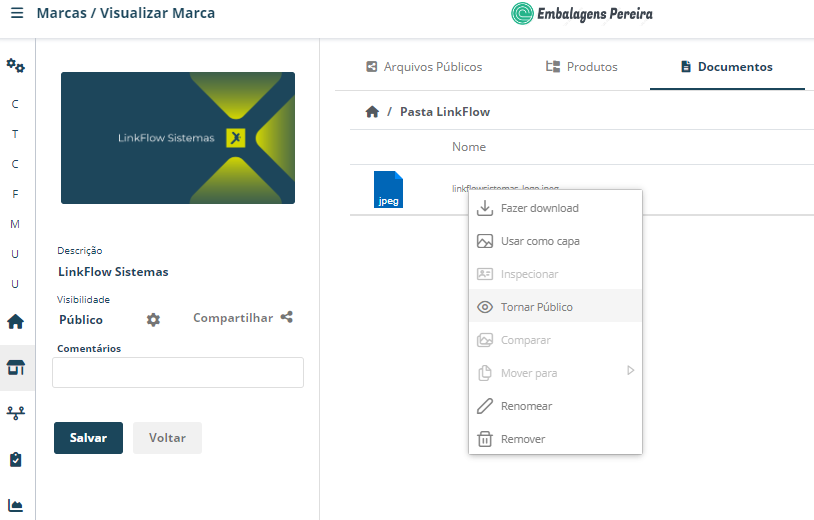Go to the home icon in sidebar

coord(16,322)
